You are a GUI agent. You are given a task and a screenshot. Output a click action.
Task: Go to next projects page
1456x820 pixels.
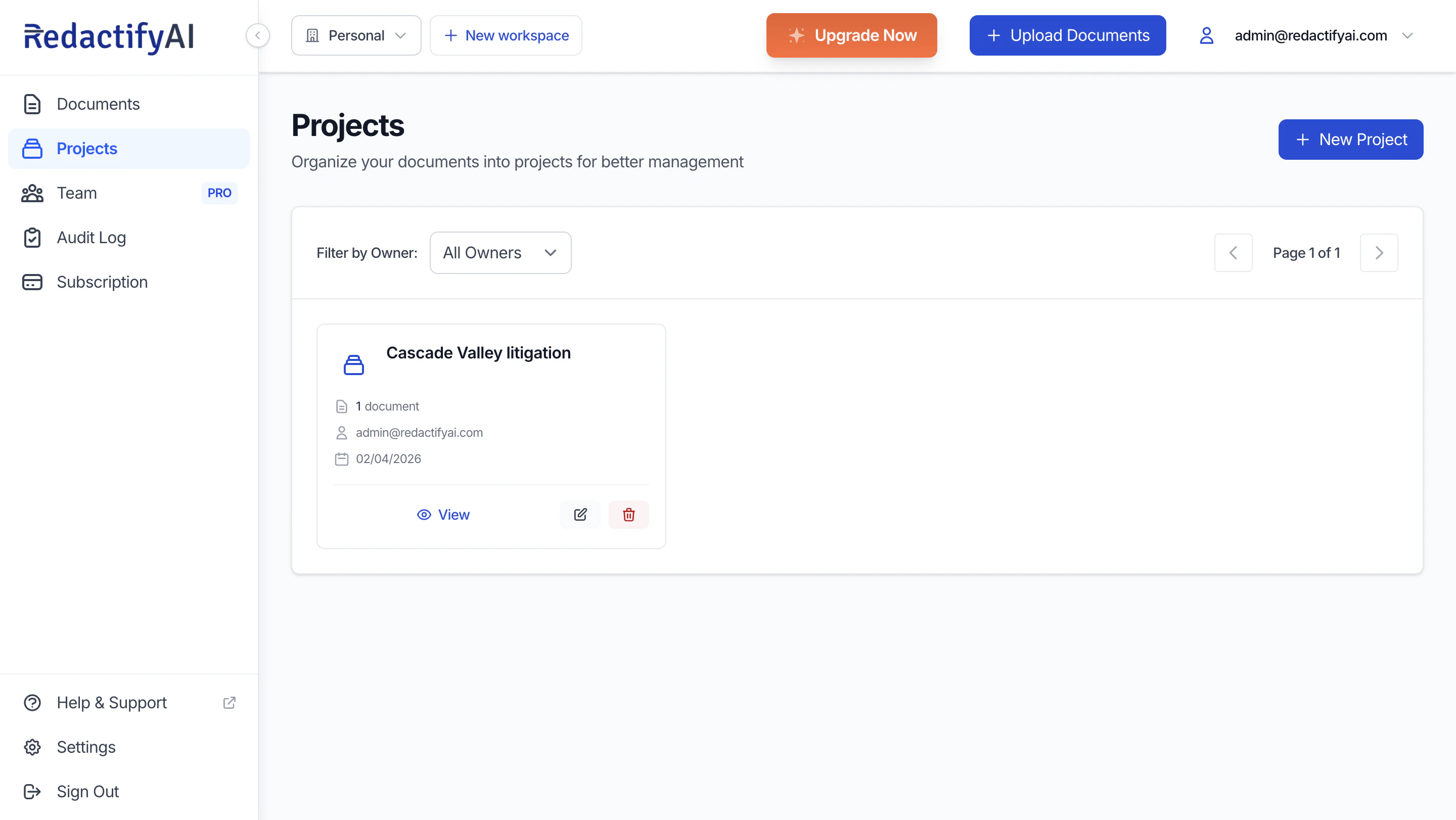pos(1379,253)
